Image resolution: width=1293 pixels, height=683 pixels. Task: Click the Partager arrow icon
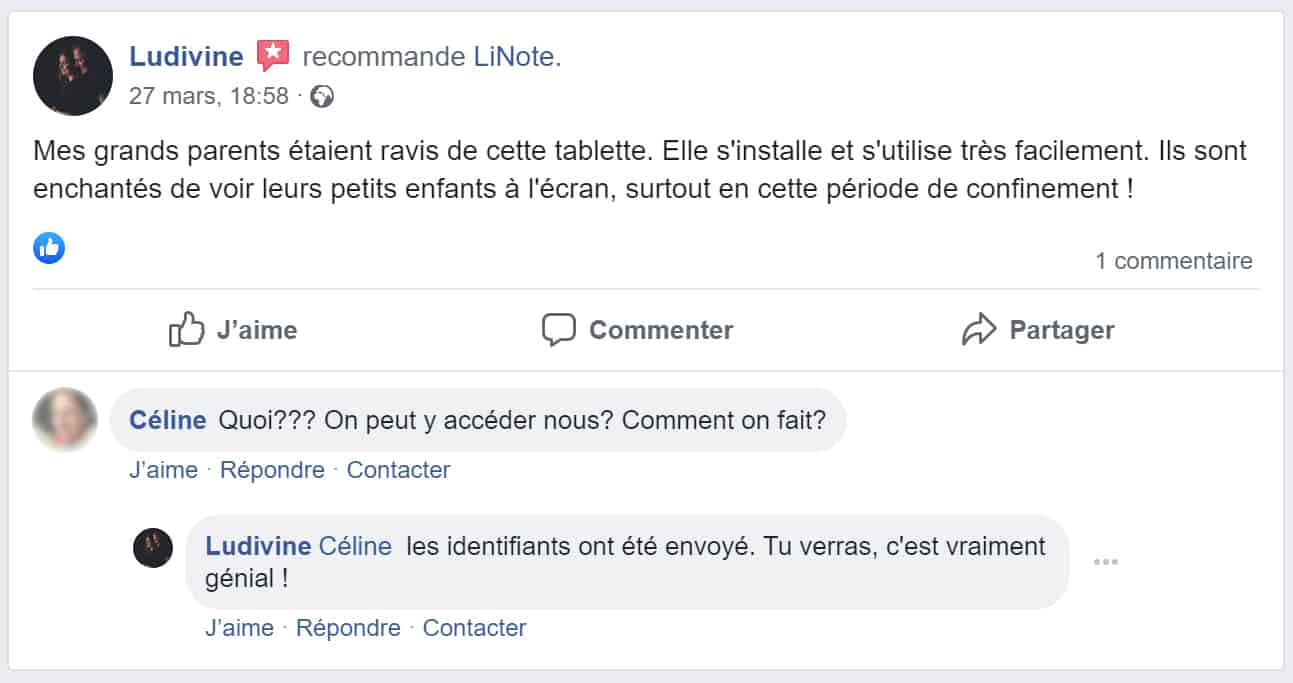tap(979, 328)
